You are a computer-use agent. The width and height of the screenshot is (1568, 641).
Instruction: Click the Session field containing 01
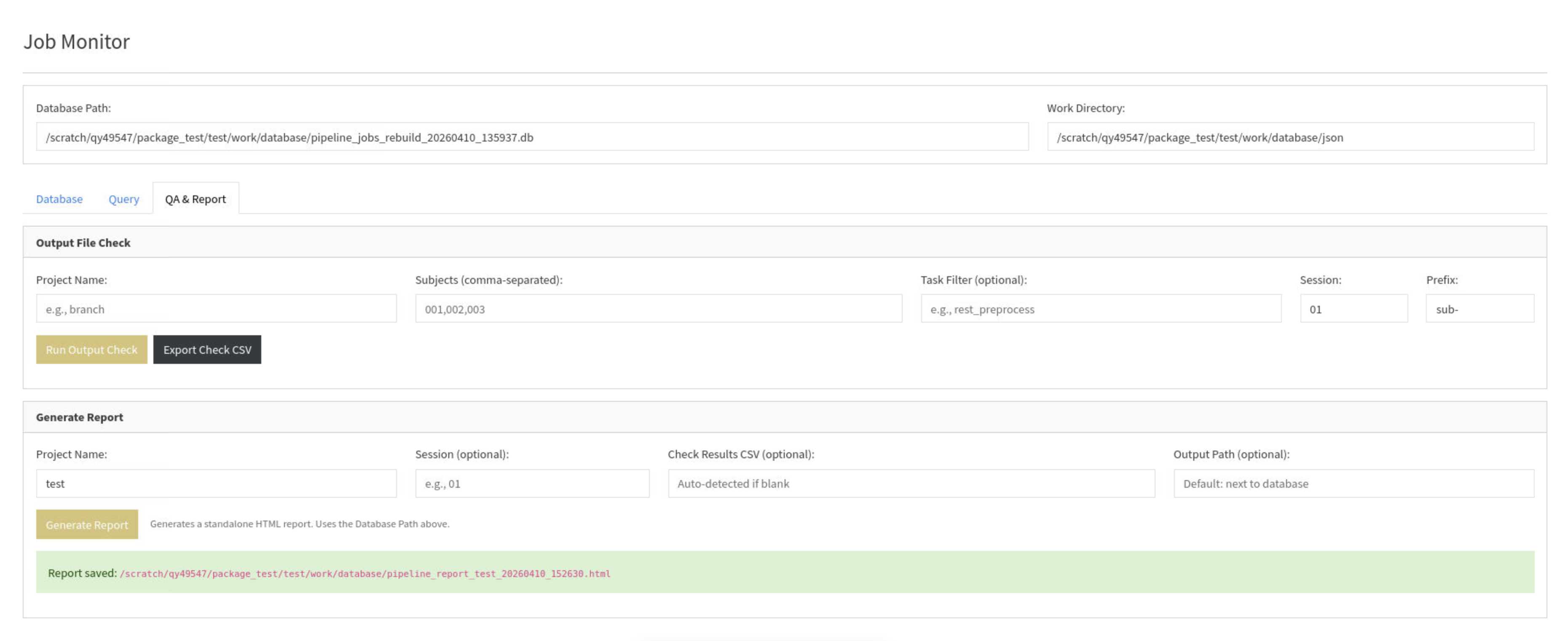[1354, 309]
